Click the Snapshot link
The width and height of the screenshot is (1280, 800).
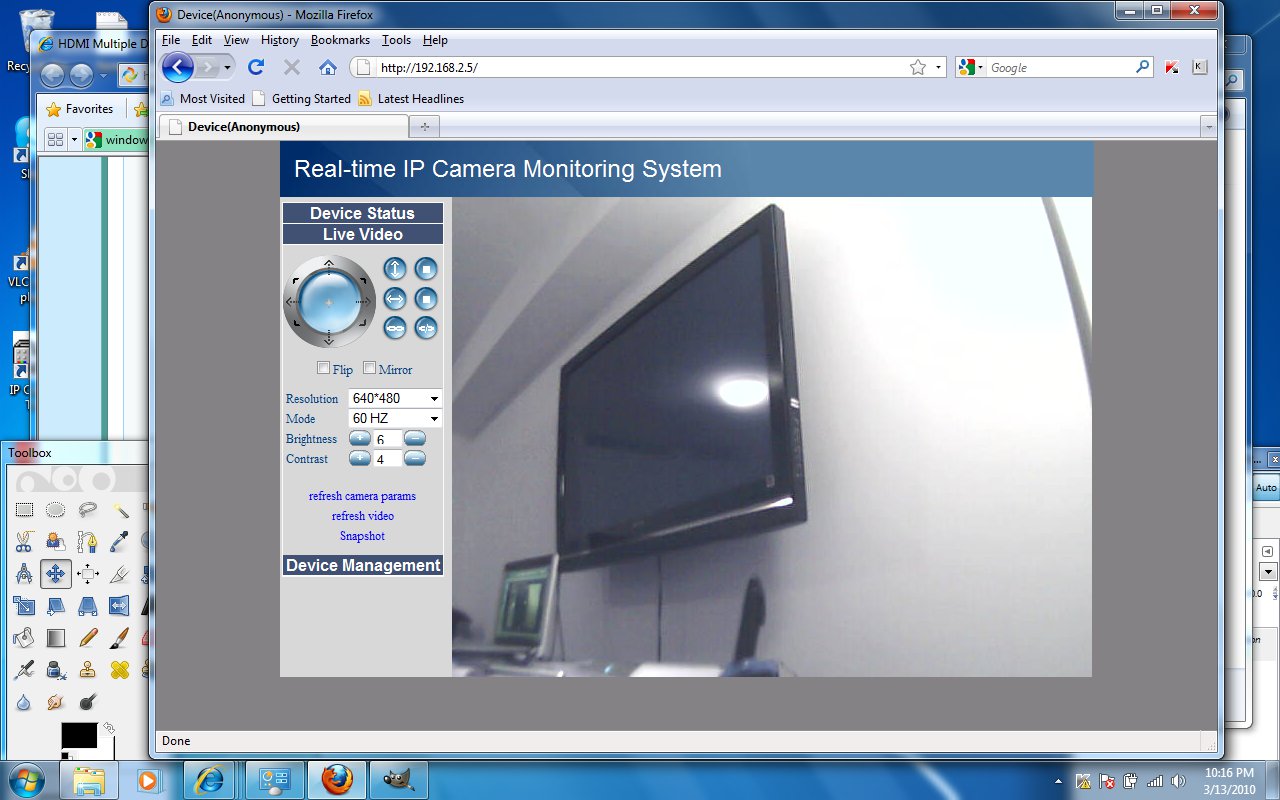pyautogui.click(x=362, y=536)
